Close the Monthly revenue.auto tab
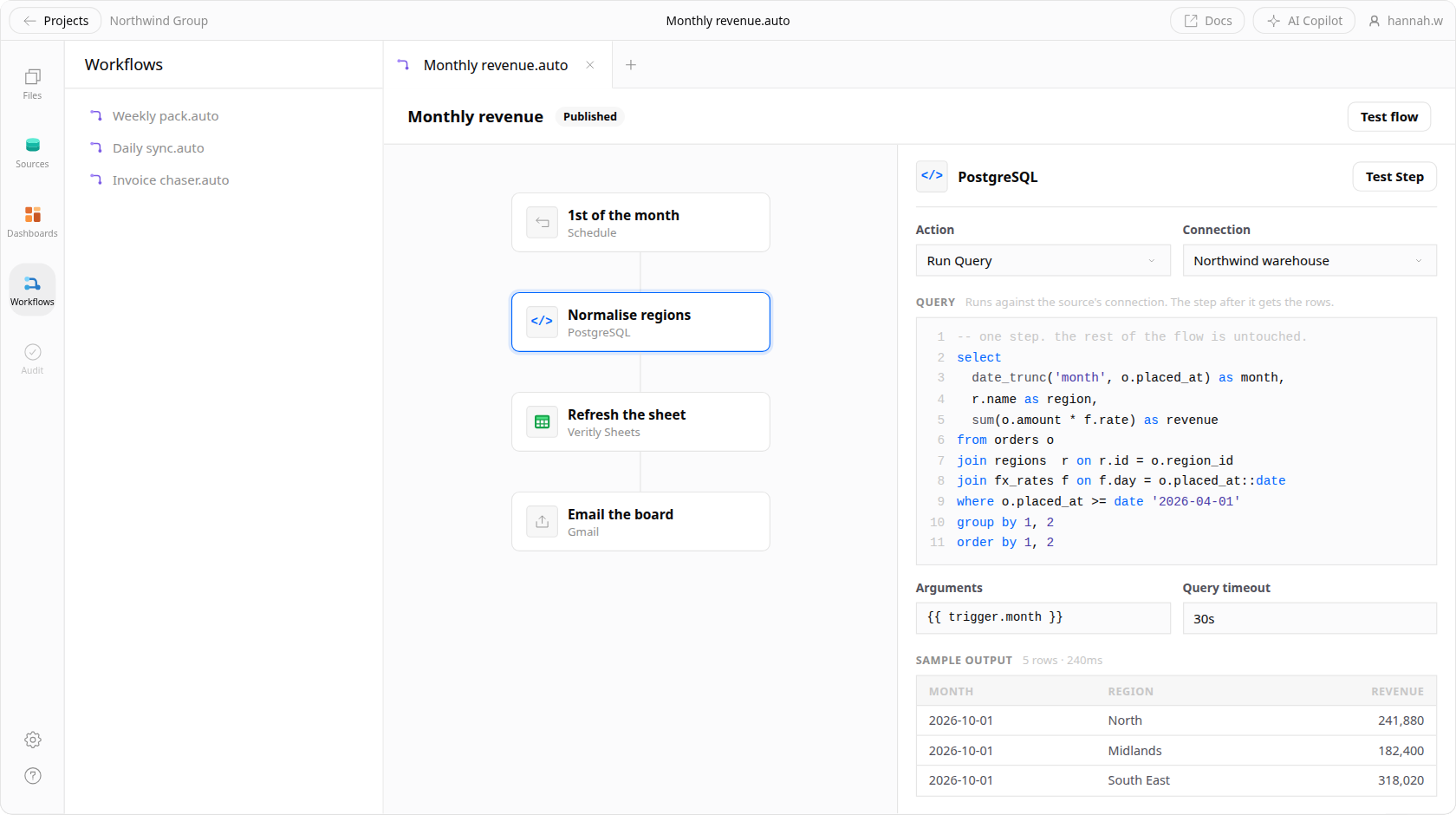 click(590, 65)
